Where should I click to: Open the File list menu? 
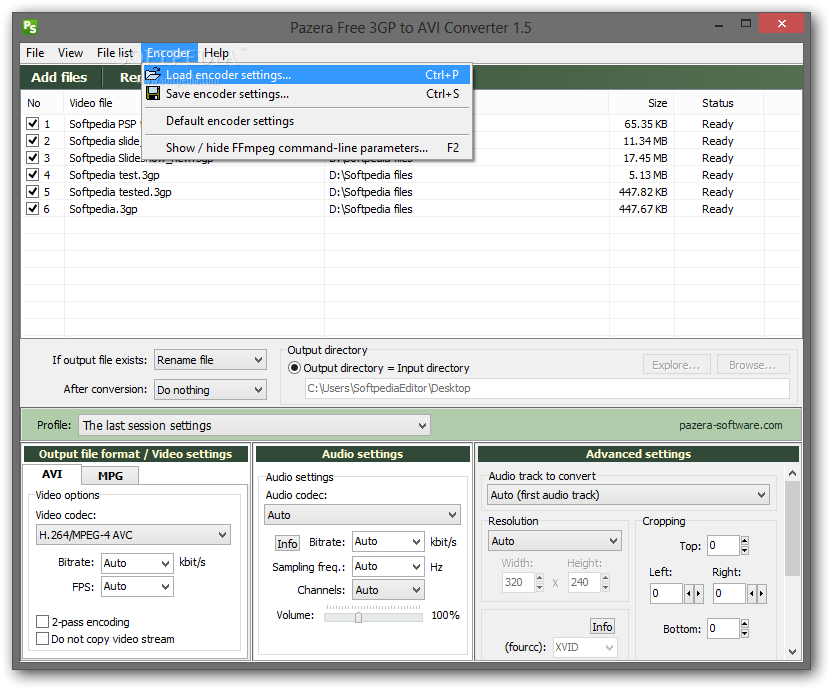(x=115, y=53)
